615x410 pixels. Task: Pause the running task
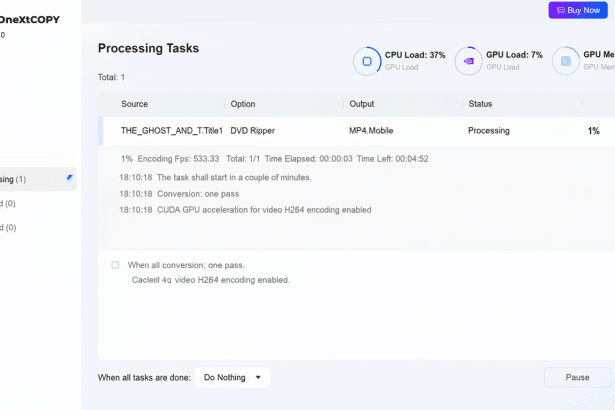(x=577, y=377)
